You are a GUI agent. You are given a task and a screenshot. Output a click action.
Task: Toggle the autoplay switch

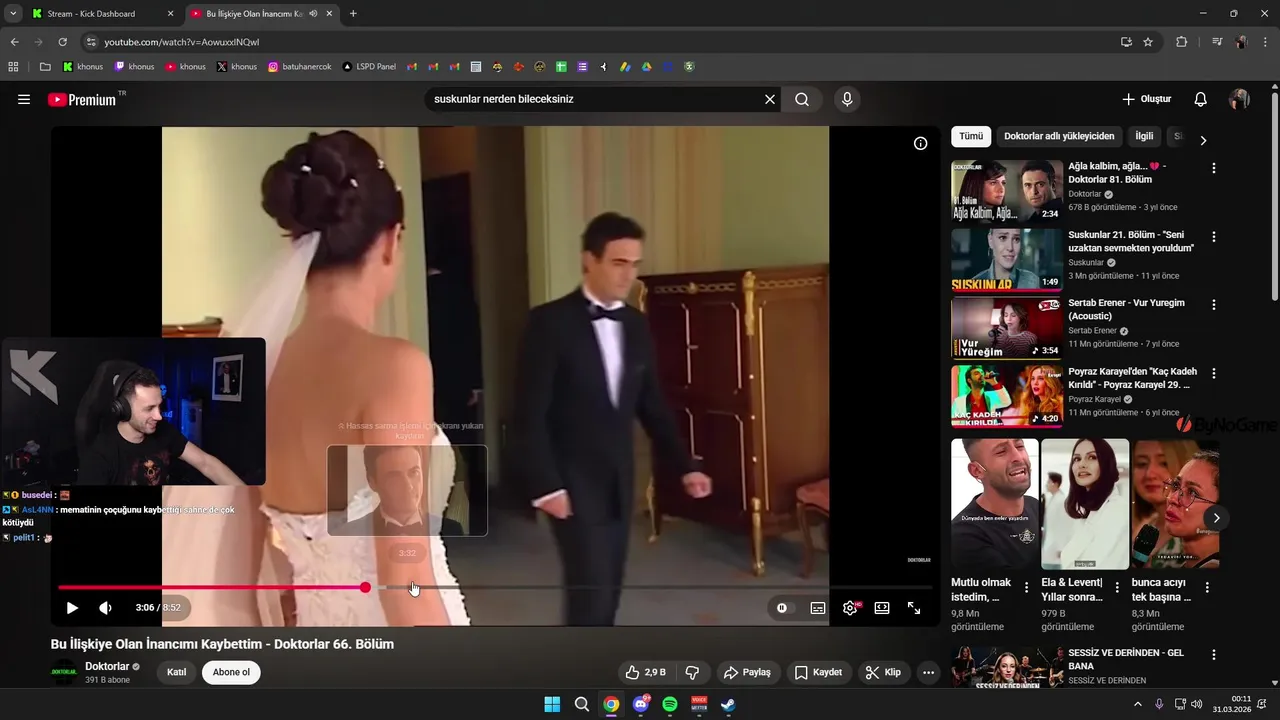(782, 608)
